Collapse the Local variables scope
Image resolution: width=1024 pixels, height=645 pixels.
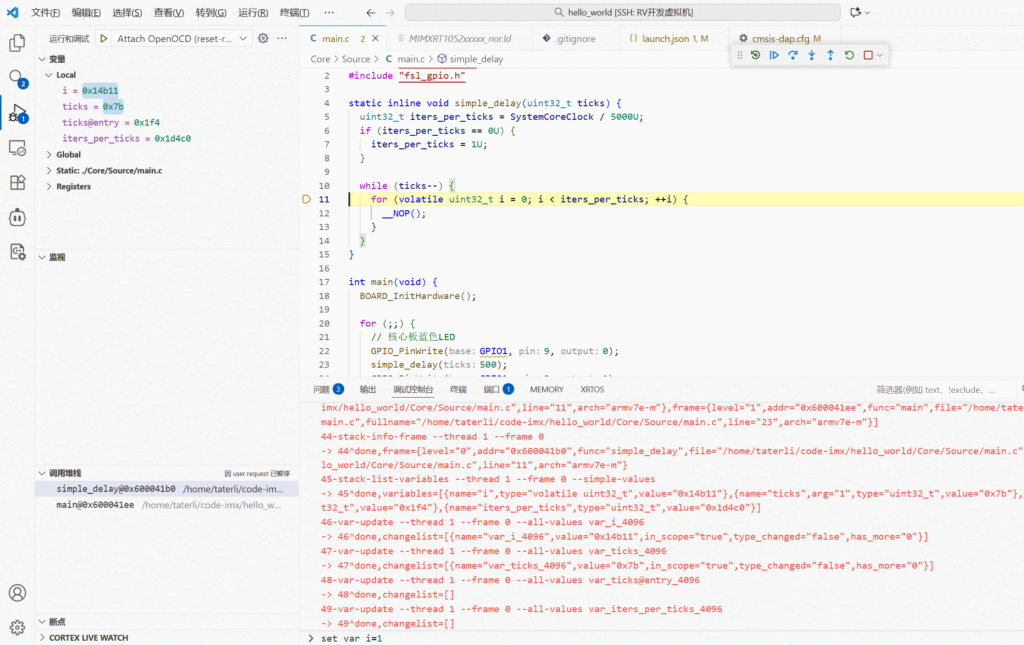pyautogui.click(x=65, y=75)
